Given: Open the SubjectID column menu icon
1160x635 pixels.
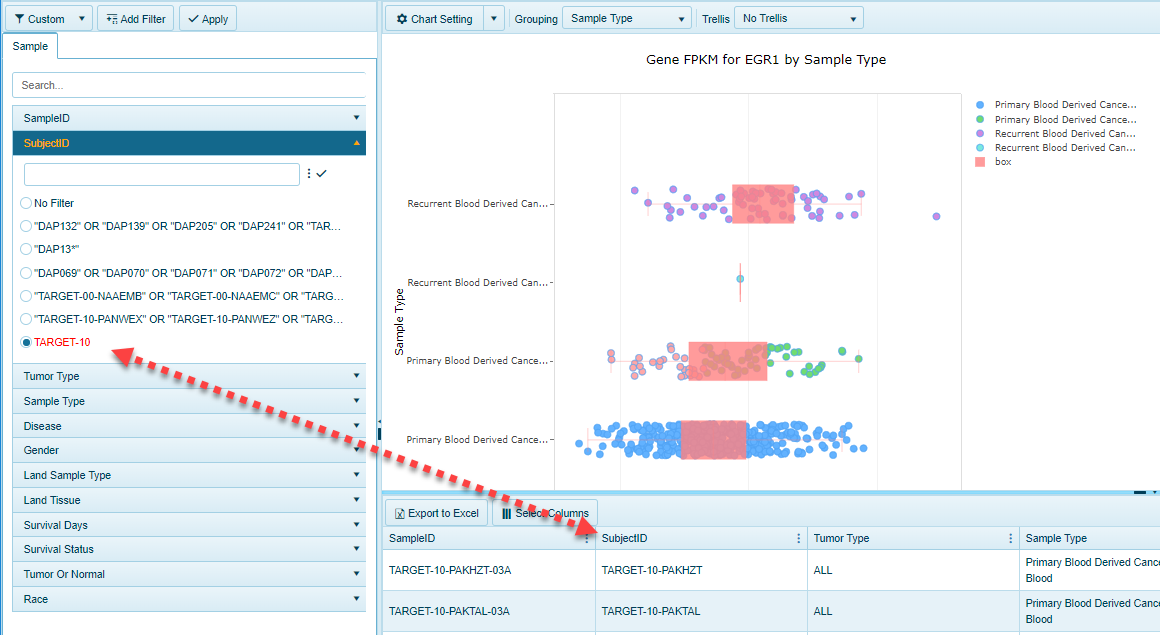Looking at the screenshot, I should [798, 538].
